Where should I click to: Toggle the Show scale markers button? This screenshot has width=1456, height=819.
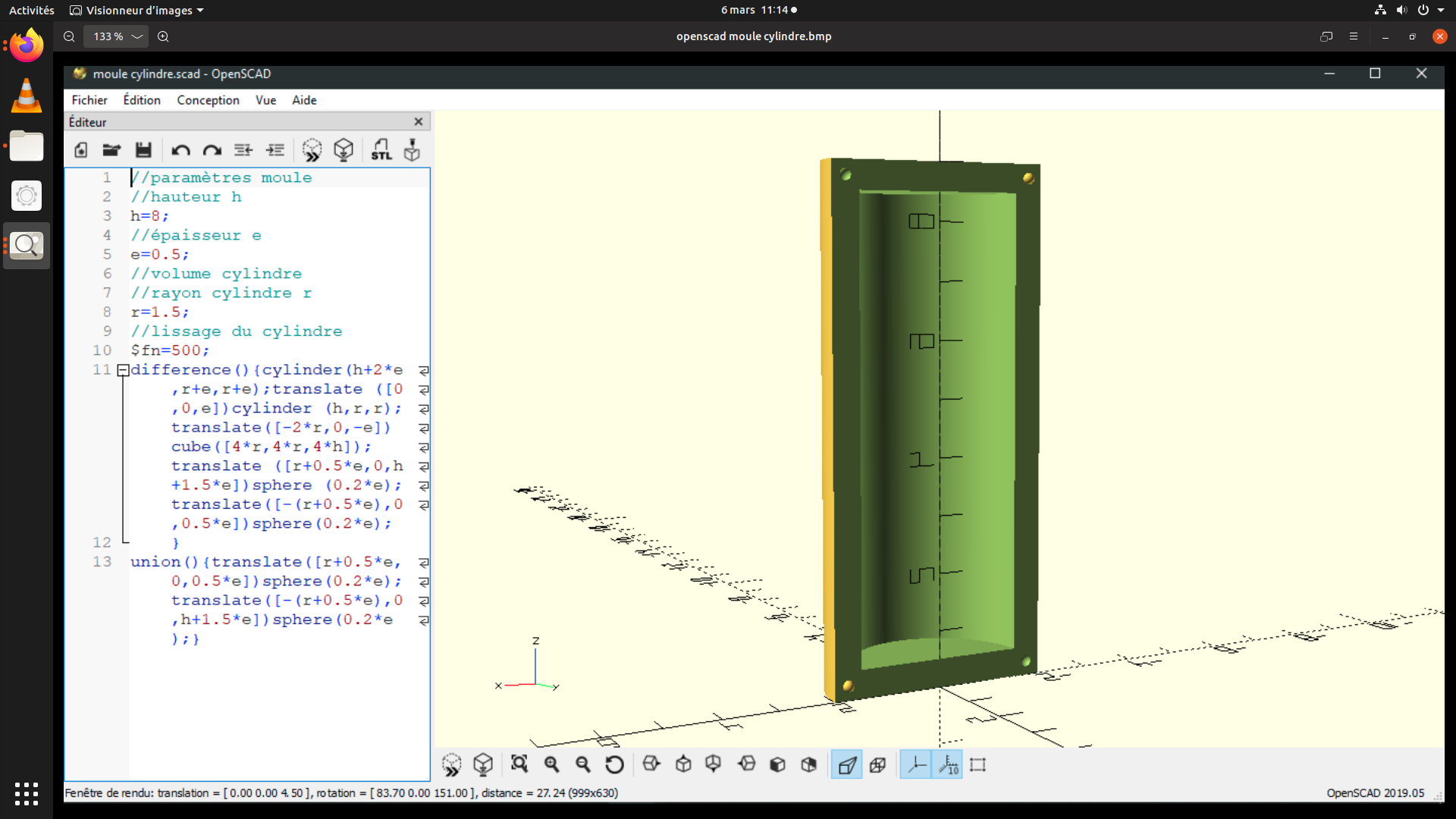pos(948,764)
